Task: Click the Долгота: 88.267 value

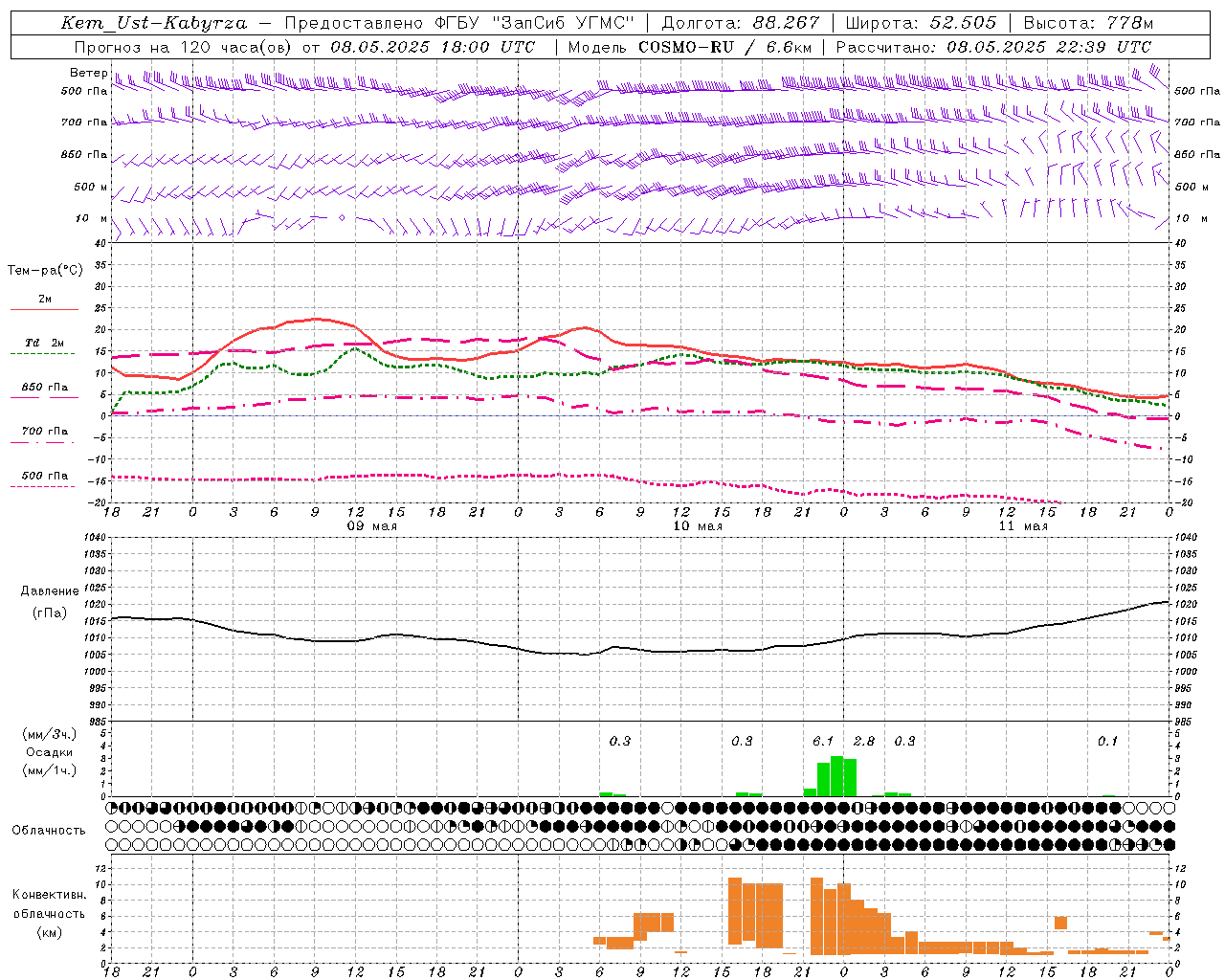Action: click(x=741, y=23)
